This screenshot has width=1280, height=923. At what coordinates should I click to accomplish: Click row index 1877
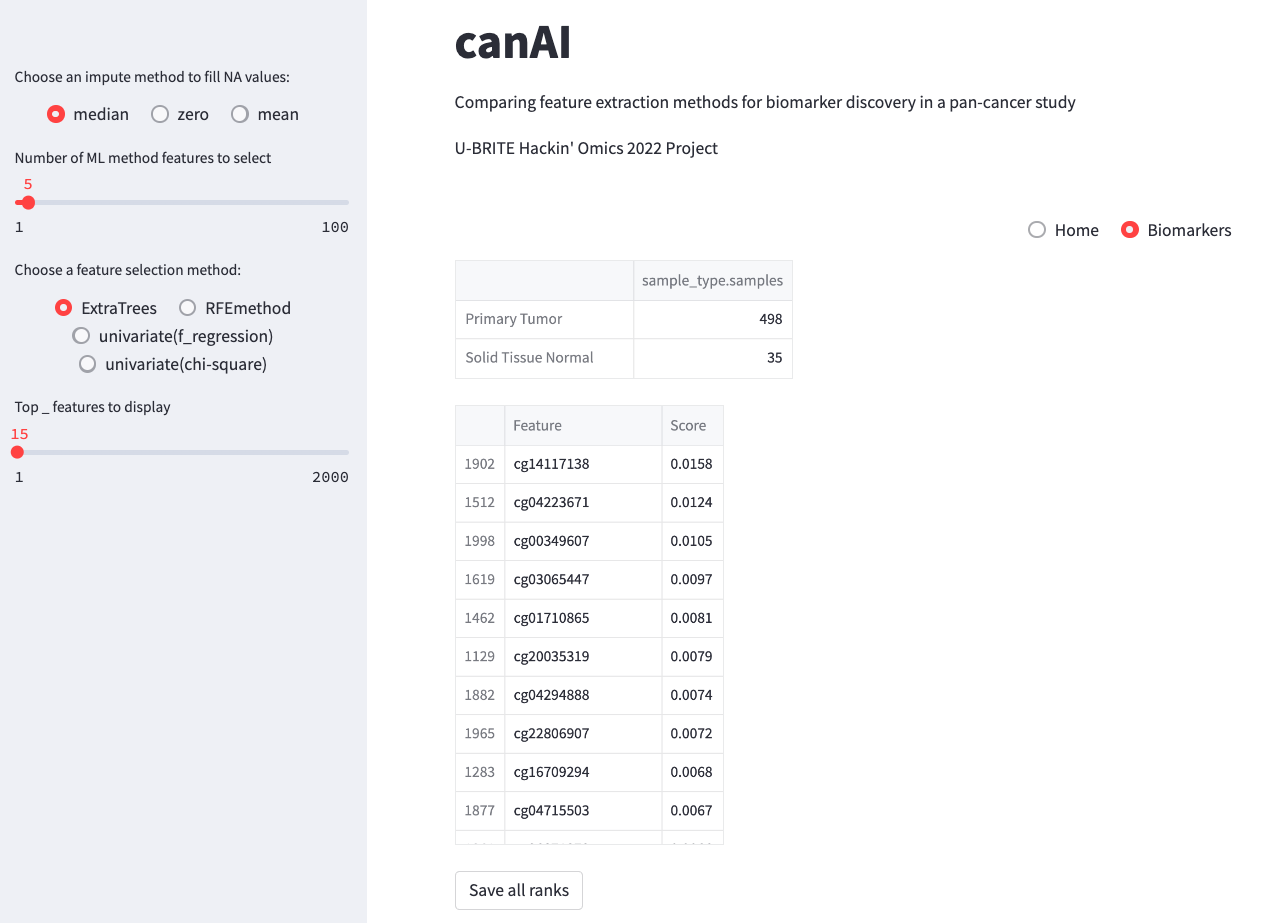pos(480,810)
